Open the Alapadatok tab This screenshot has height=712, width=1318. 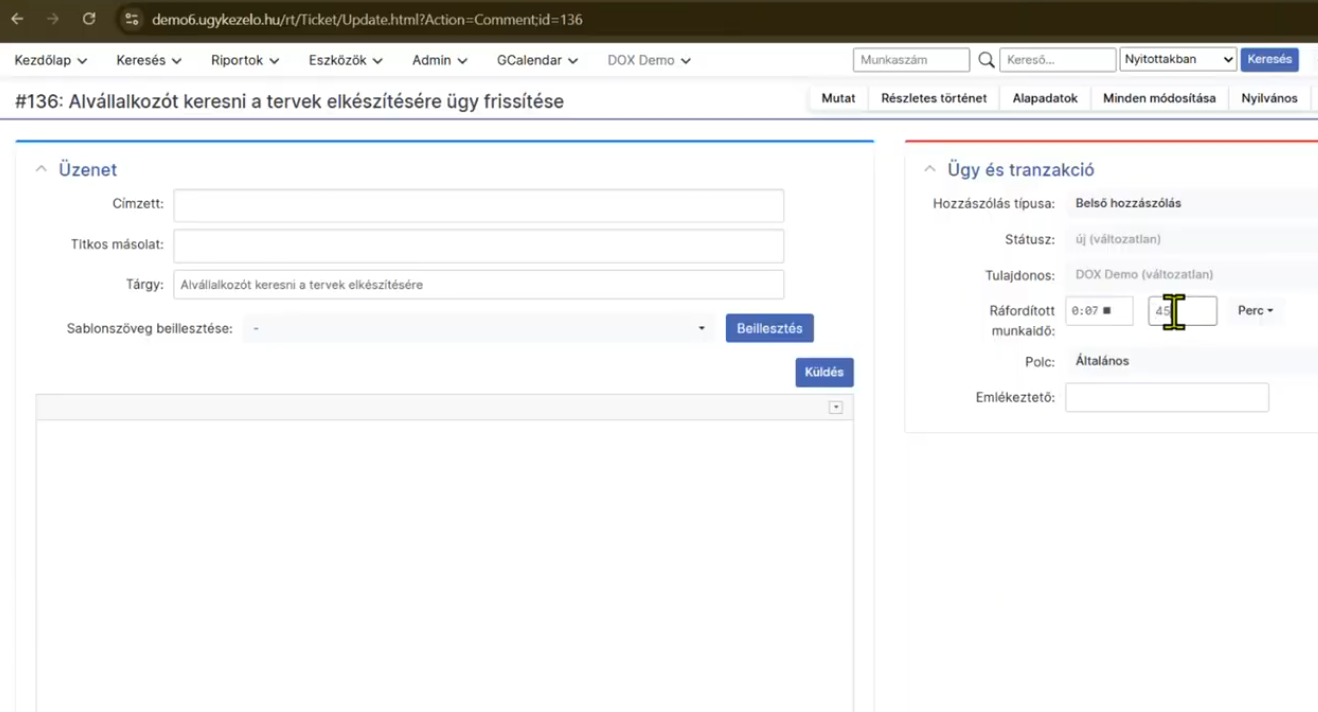(1044, 98)
